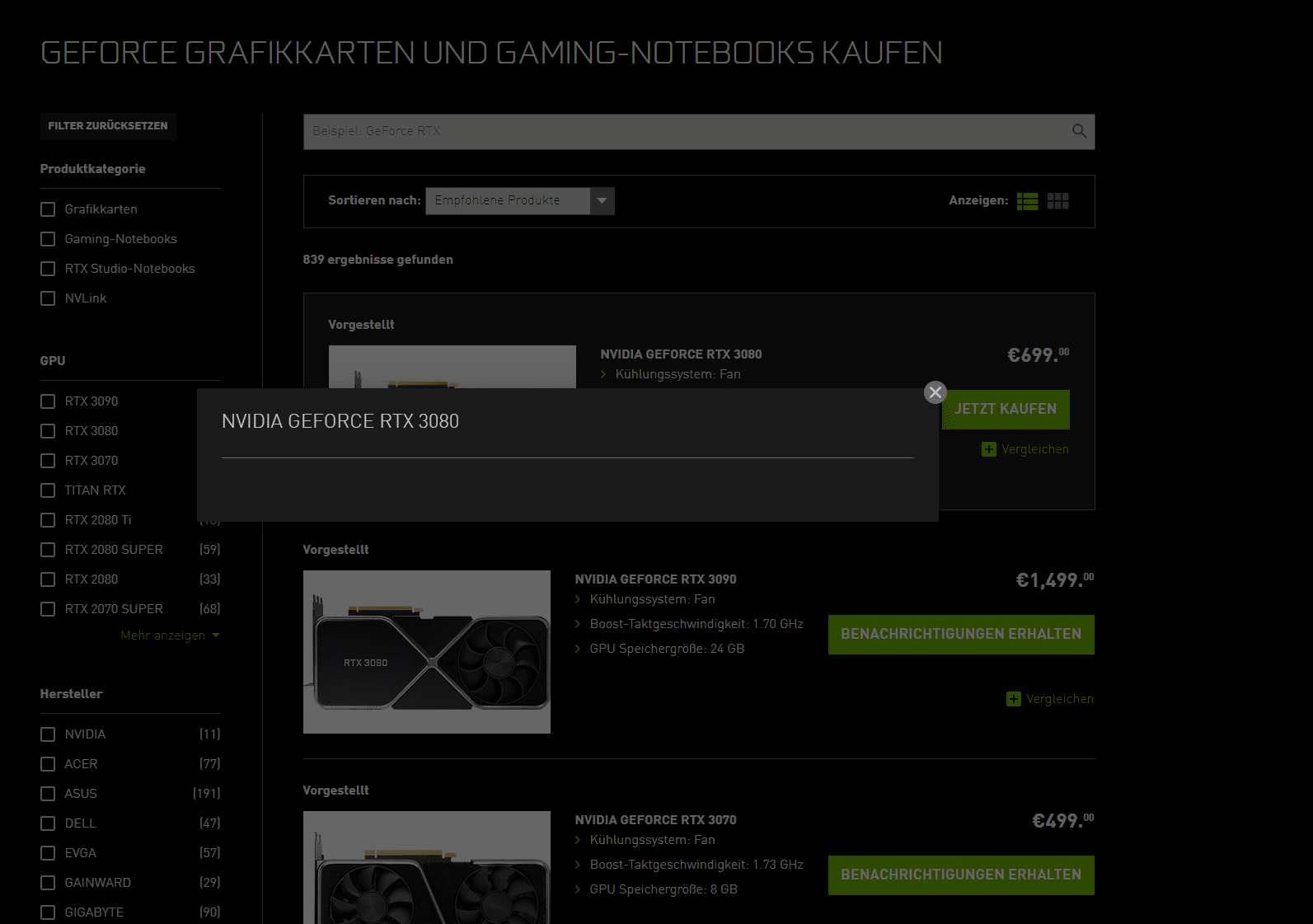Check the RTX Studio-Notebooks category
The height and width of the screenshot is (924, 1313).
tap(48, 269)
